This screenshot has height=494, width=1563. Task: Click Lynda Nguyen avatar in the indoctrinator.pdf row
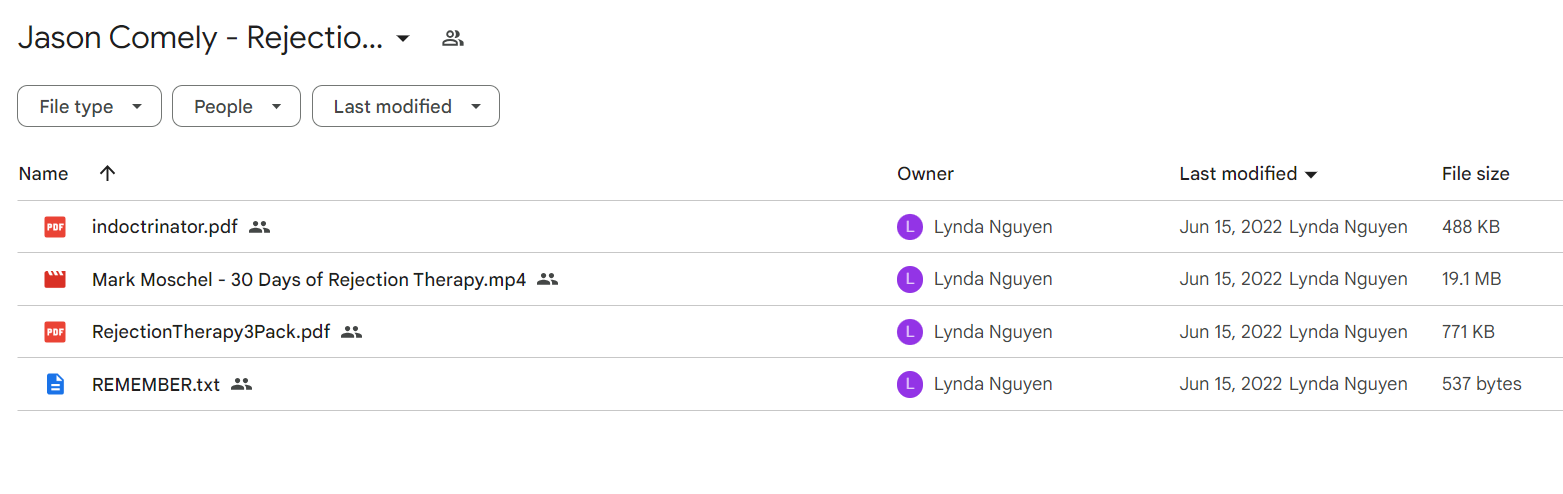click(x=909, y=227)
